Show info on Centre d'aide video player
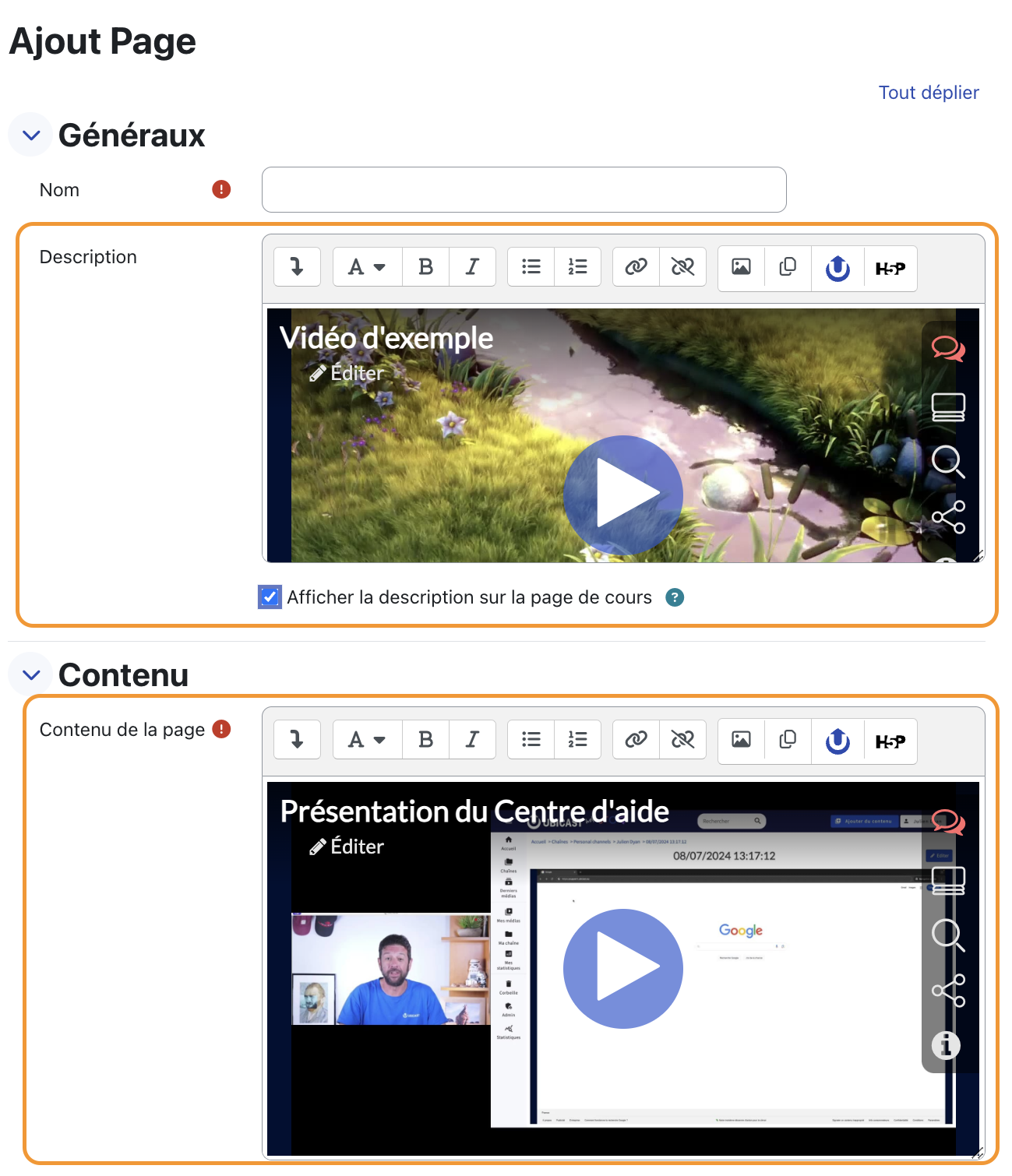This screenshot has width=1012, height=1176. [x=946, y=1045]
